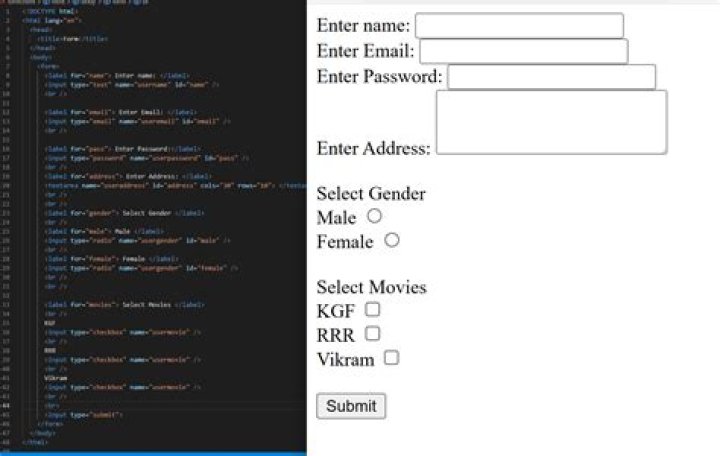Click inside the Enter Address textarea

click(551, 122)
